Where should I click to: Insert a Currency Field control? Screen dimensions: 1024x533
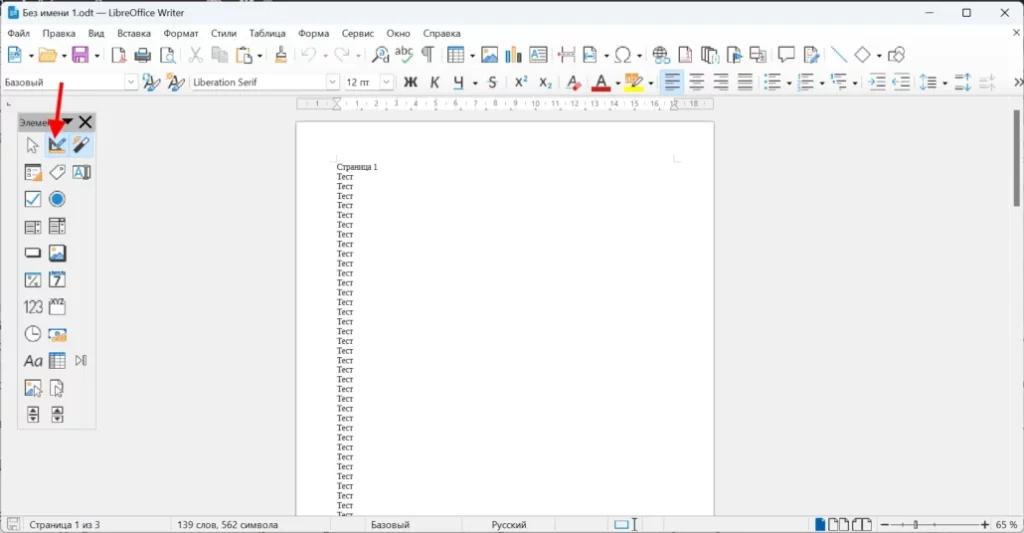[x=57, y=334]
